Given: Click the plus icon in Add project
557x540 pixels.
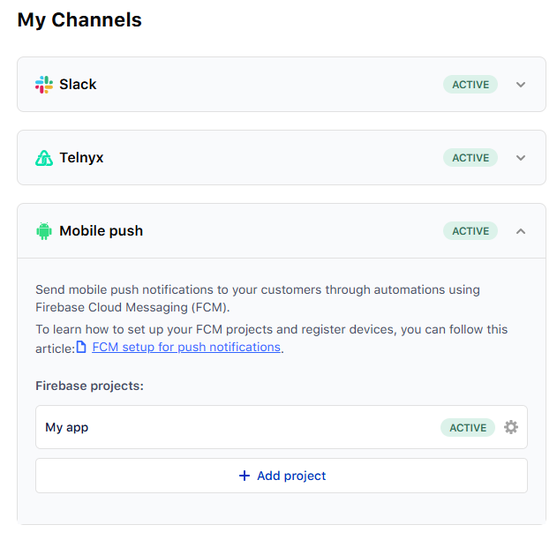Looking at the screenshot, I should tap(244, 475).
